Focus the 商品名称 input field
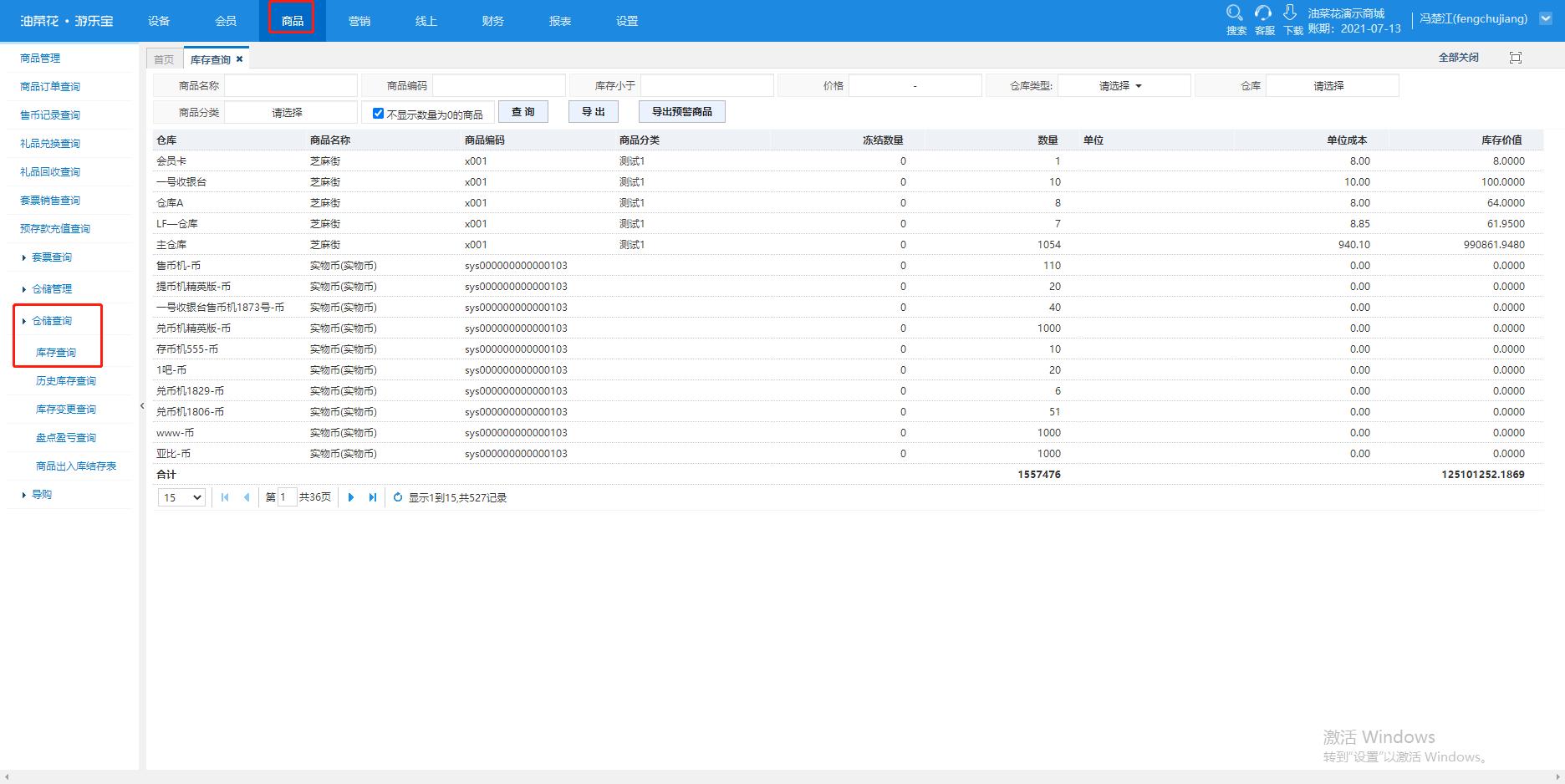This screenshot has height=784, width=1565. [x=291, y=86]
